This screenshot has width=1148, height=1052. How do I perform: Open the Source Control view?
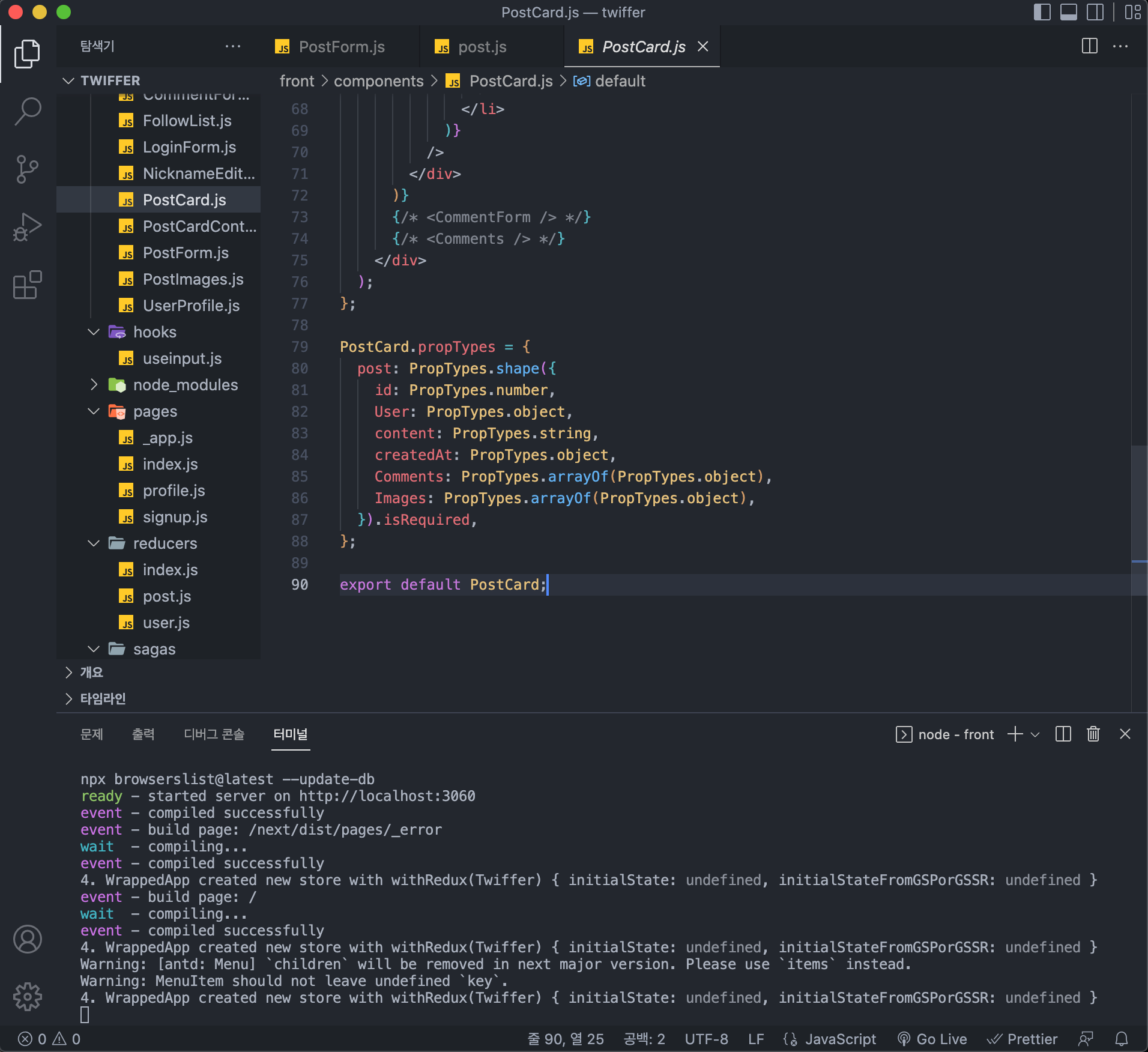point(28,169)
